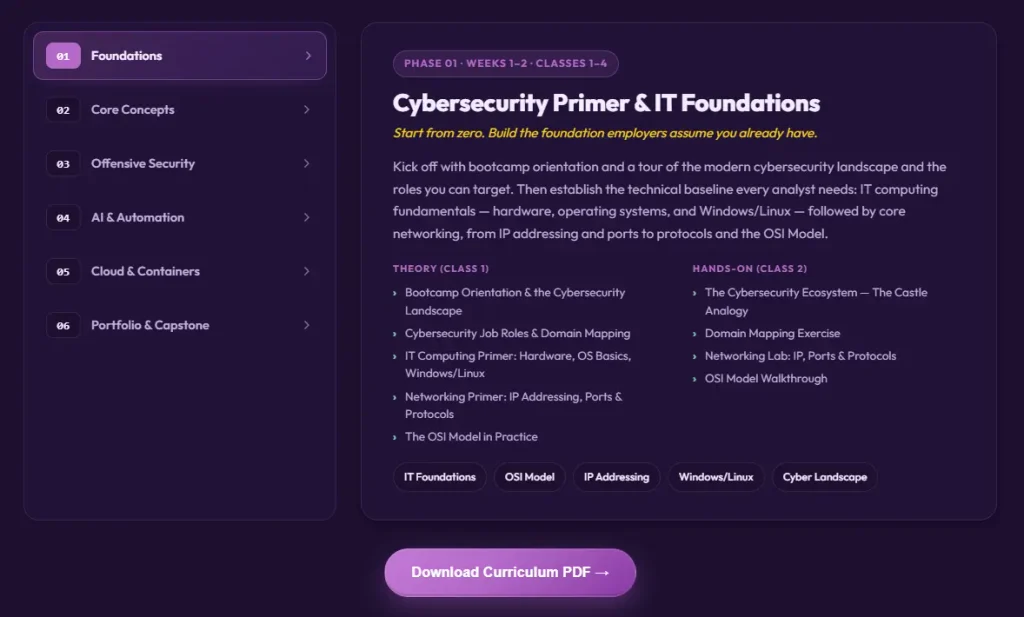
Task: Click the 06 number badge
Action: (63, 325)
